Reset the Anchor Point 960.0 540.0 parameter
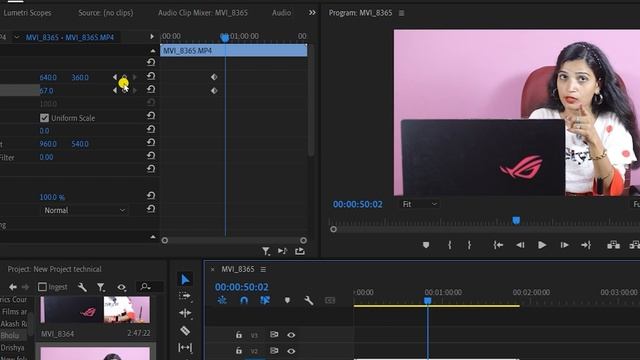640x360 pixels. pyautogui.click(x=151, y=142)
